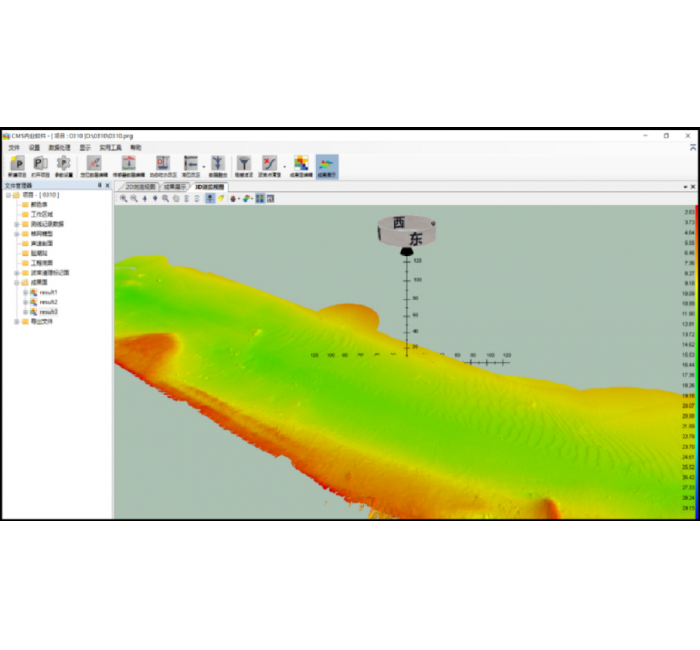700x650 pixels.
Task: Open the parameter settings gear icon
Action: tap(63, 164)
